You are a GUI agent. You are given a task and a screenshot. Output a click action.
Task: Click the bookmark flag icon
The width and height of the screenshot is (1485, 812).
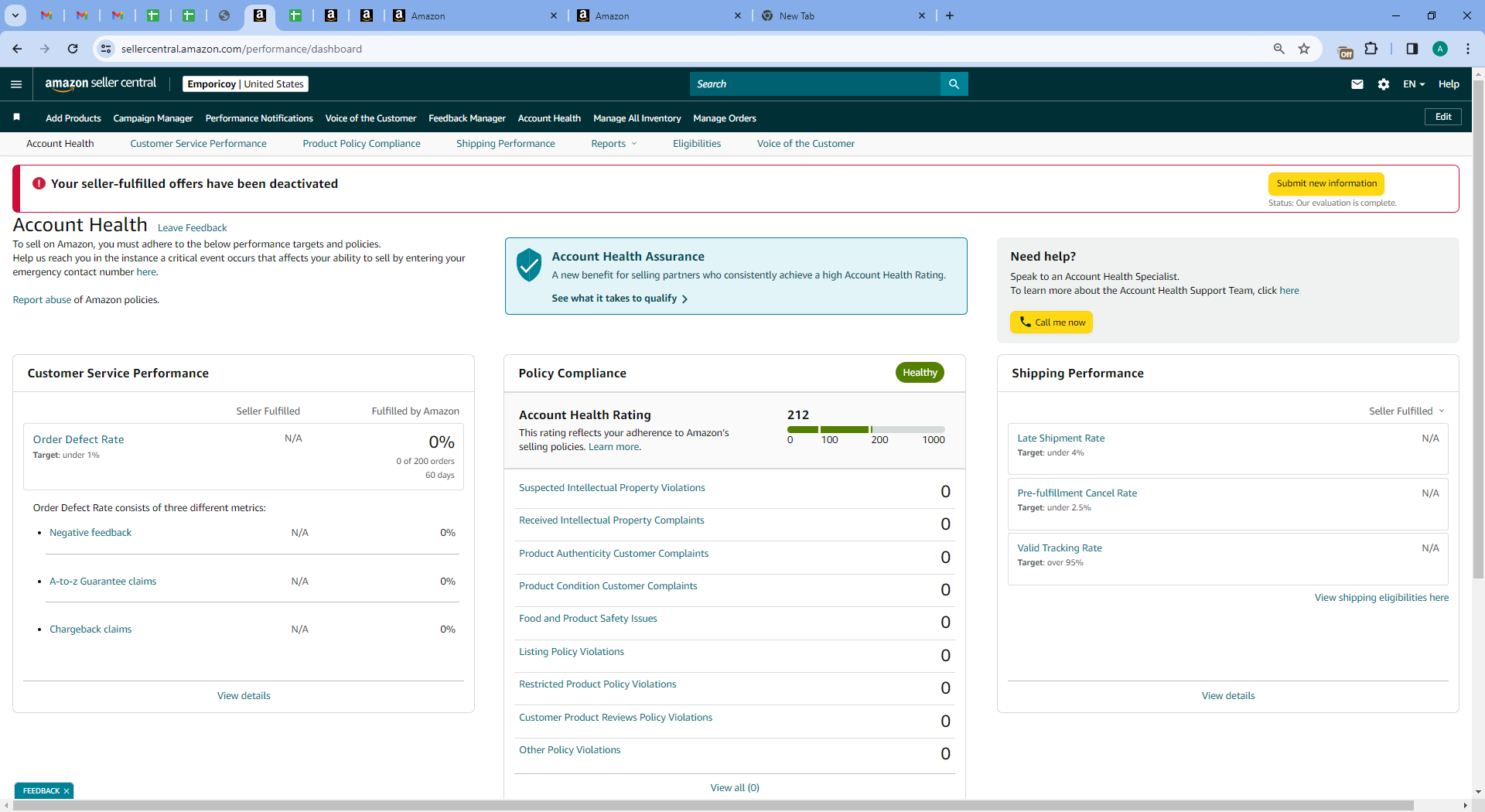click(x=16, y=118)
